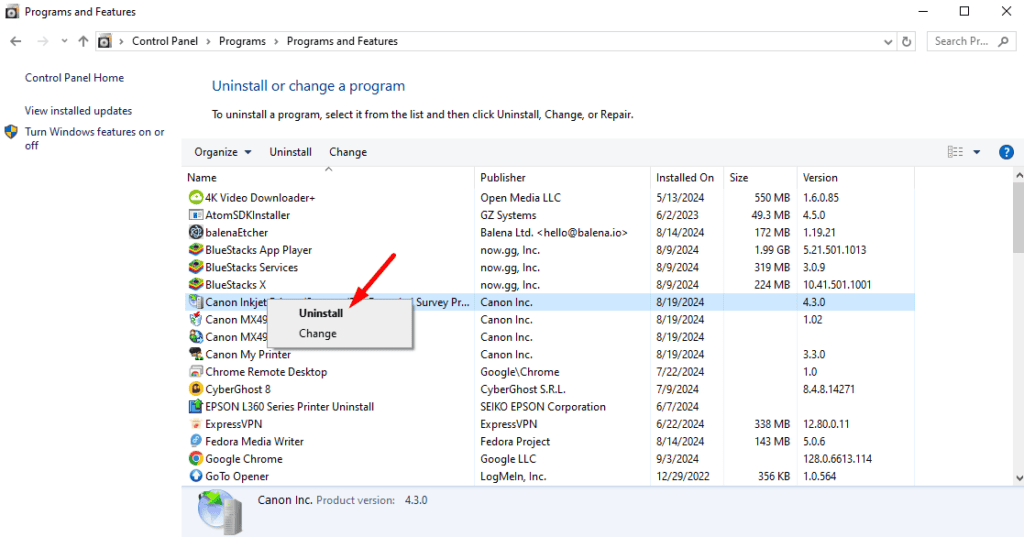Click the version cell '128.0.6613.114'
1024x537 pixels.
[837, 459]
